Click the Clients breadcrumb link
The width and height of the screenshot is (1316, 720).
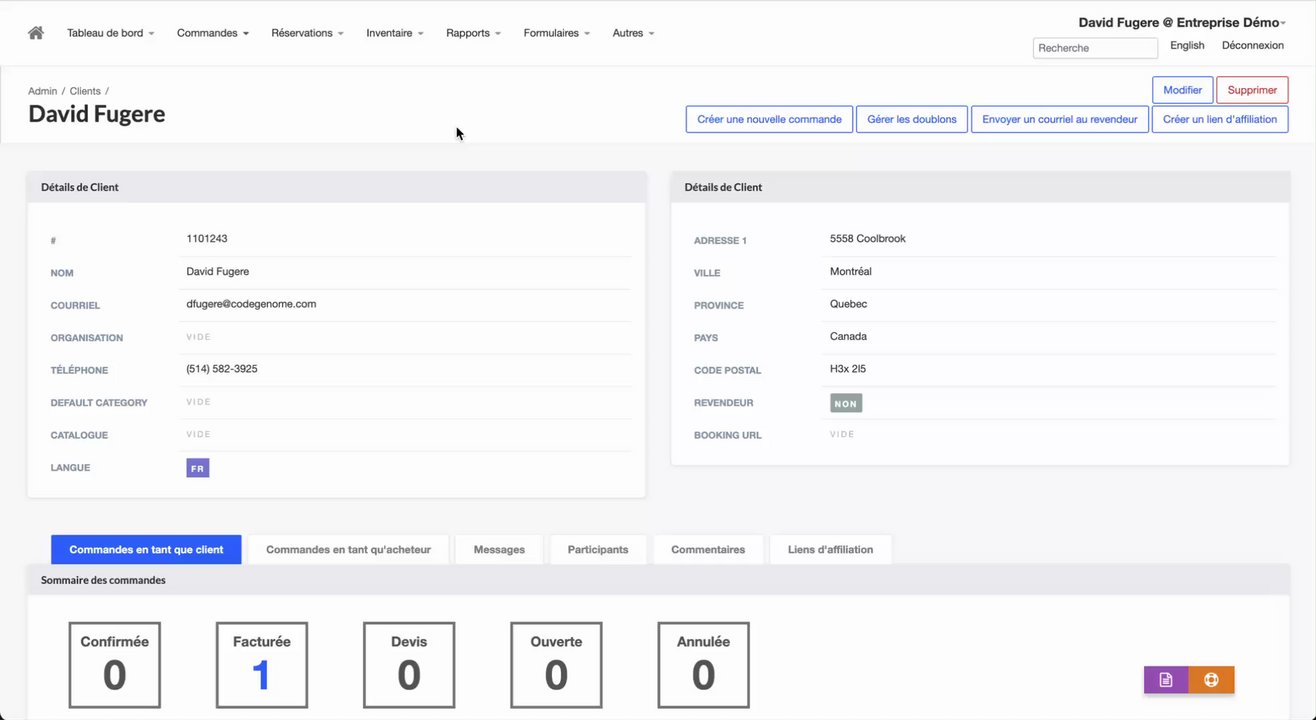[x=85, y=91]
